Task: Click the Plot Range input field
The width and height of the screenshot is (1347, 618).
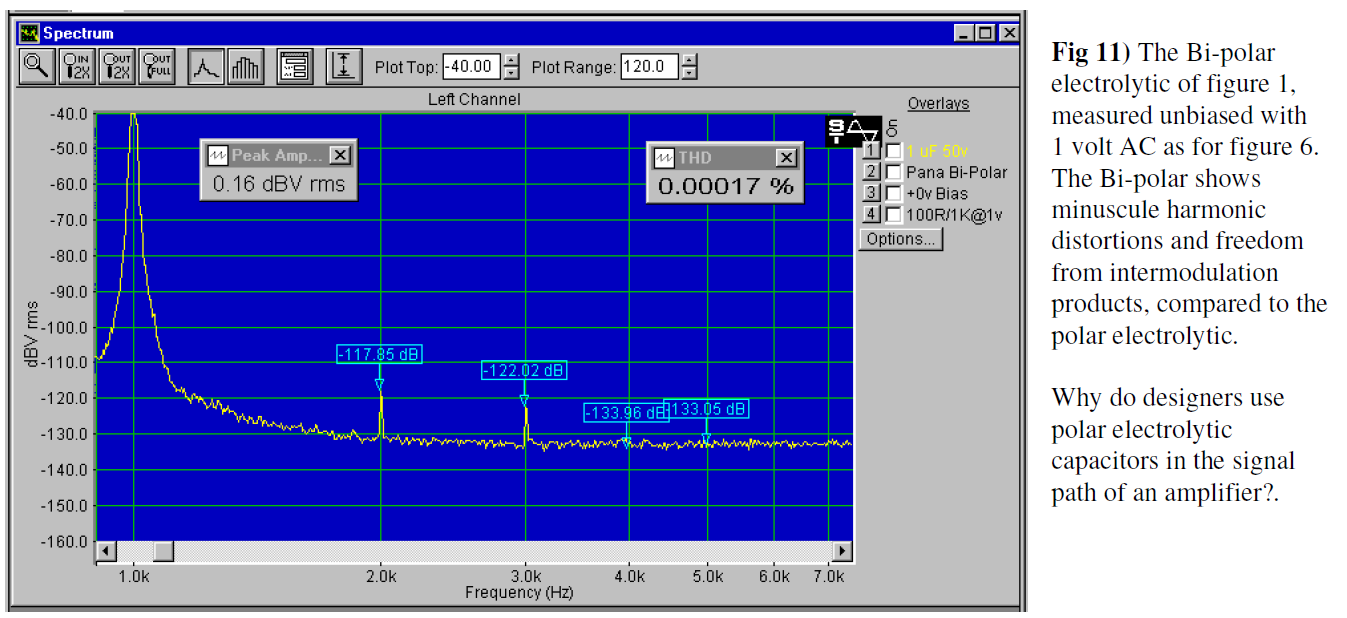Action: click(x=649, y=67)
